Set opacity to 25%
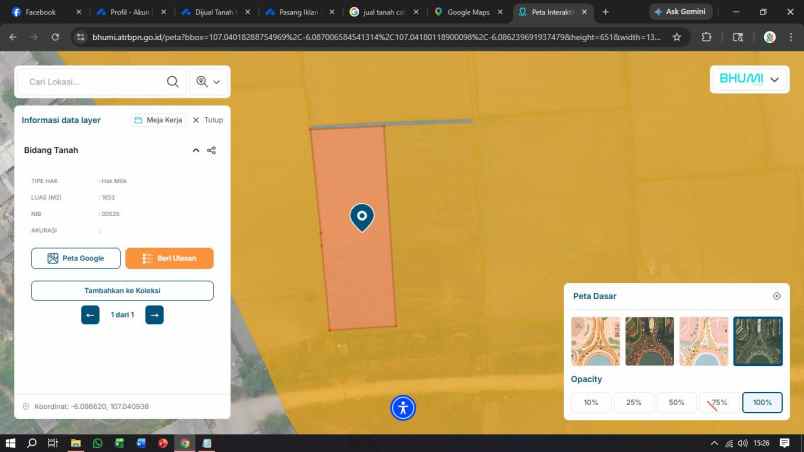804x452 pixels. click(x=634, y=402)
